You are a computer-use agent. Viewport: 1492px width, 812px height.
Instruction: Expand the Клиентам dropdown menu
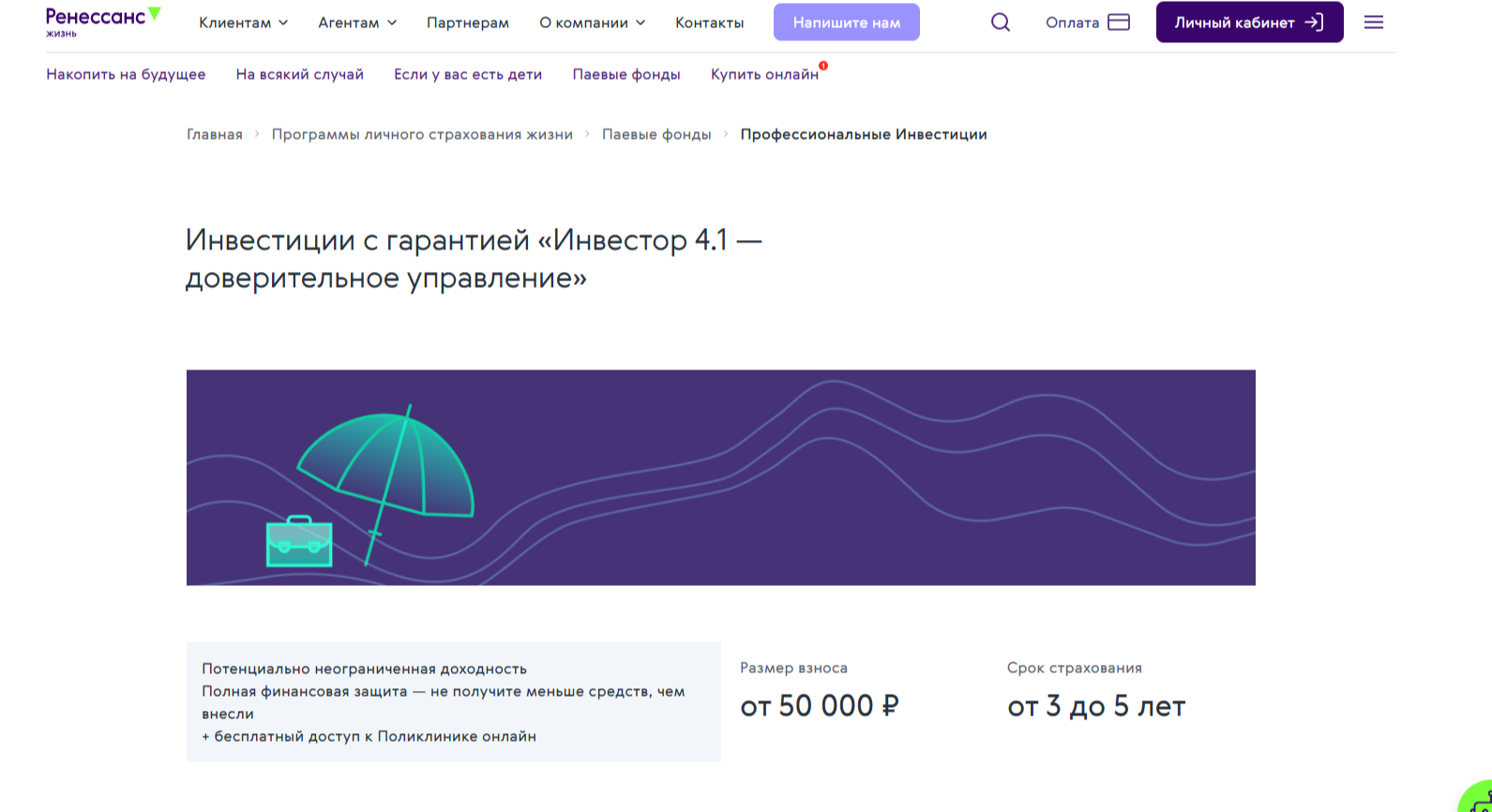(243, 23)
